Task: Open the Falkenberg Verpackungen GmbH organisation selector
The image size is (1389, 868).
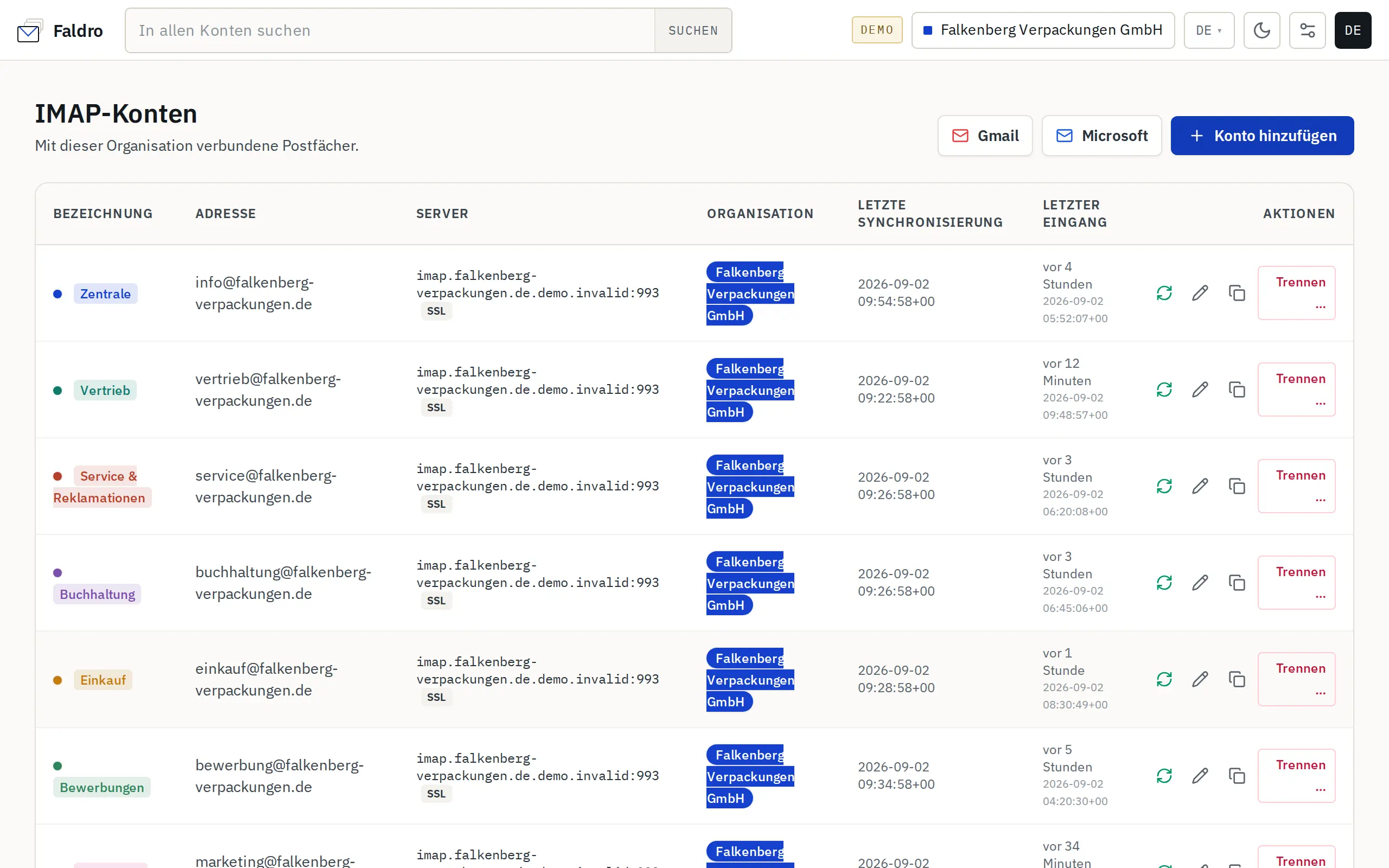Action: (x=1043, y=30)
